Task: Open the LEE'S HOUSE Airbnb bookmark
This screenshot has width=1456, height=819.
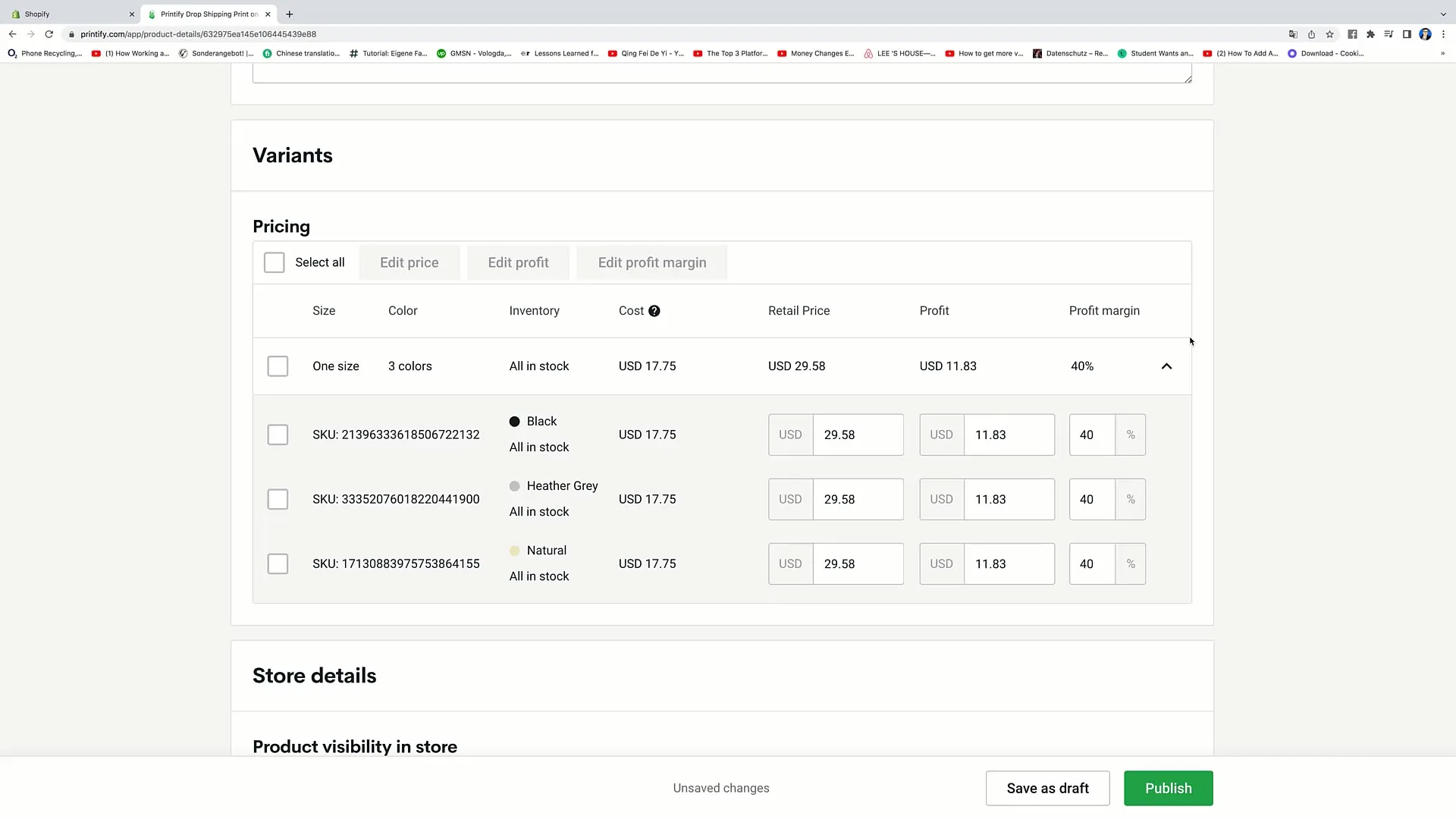Action: coord(899,54)
